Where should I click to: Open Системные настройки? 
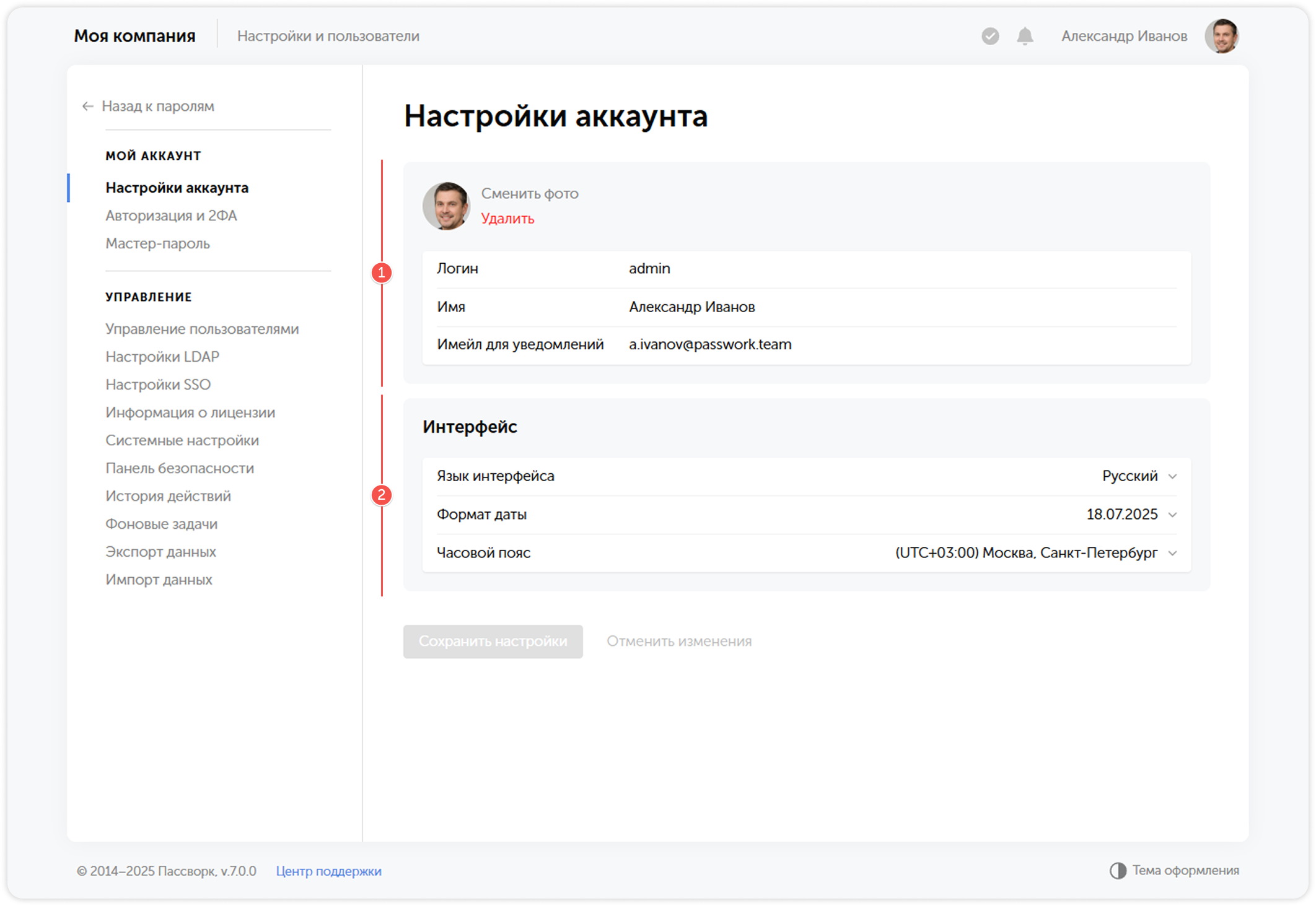[182, 440]
